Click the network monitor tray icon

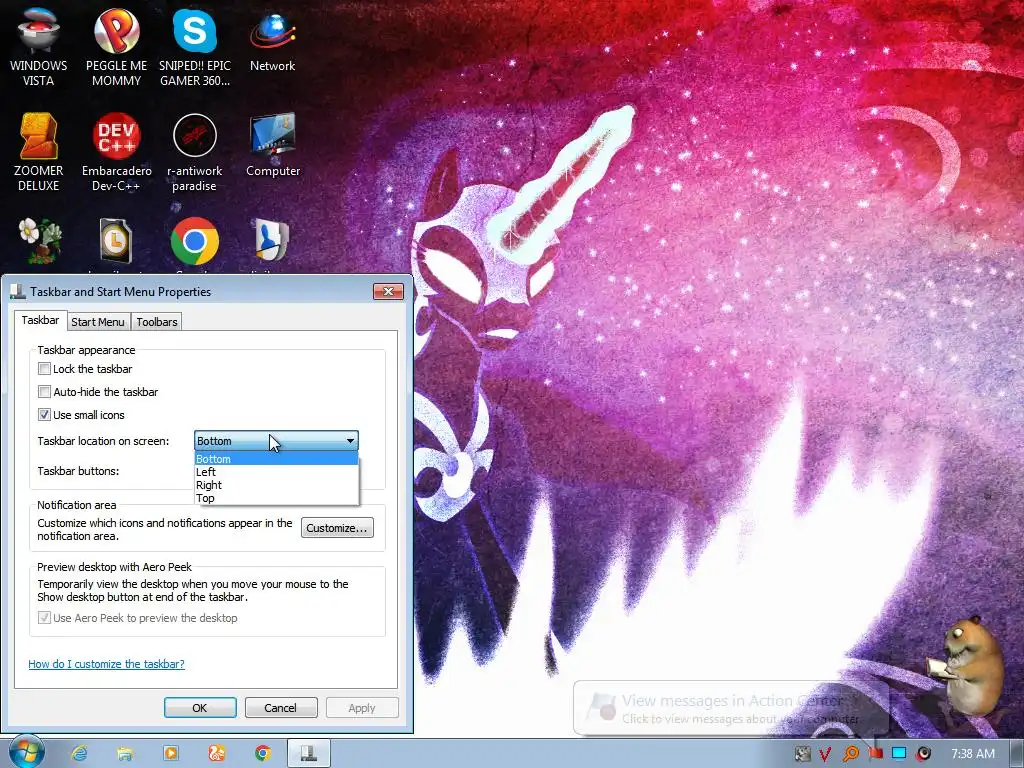[x=899, y=754]
